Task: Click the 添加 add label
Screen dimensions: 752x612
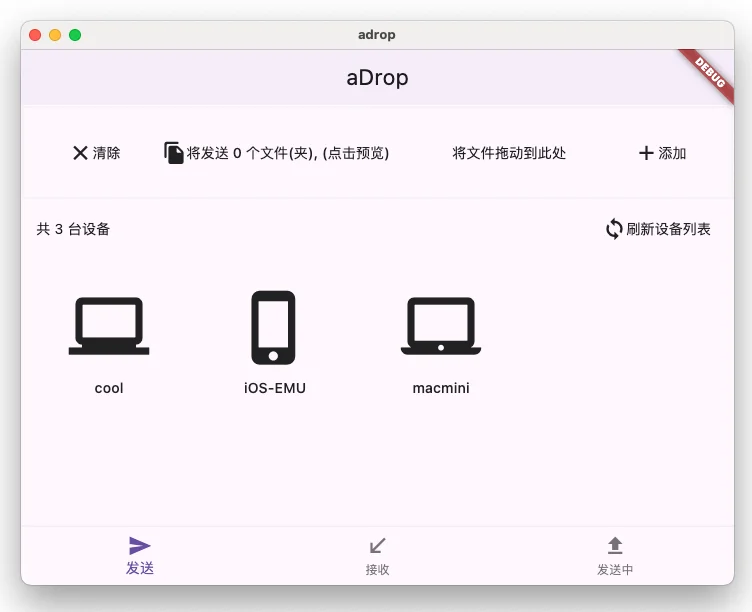Action: pyautogui.click(x=672, y=153)
